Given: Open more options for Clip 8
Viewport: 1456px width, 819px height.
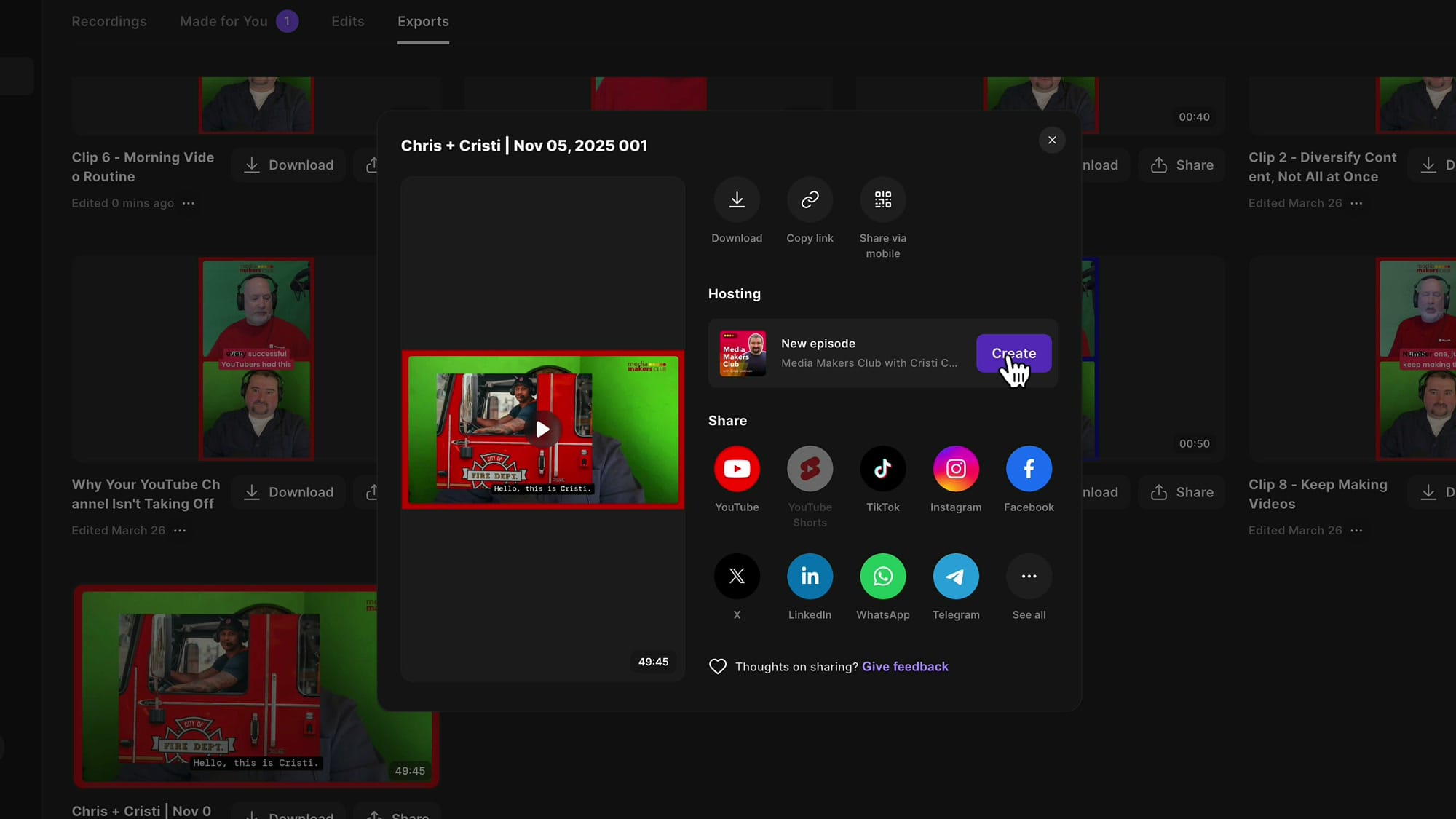Looking at the screenshot, I should pyautogui.click(x=1356, y=531).
